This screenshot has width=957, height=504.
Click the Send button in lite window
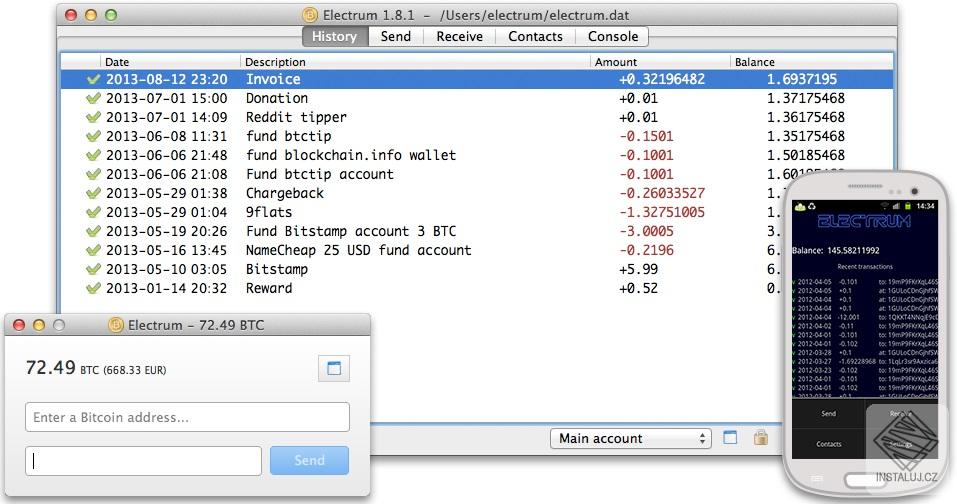coord(309,461)
